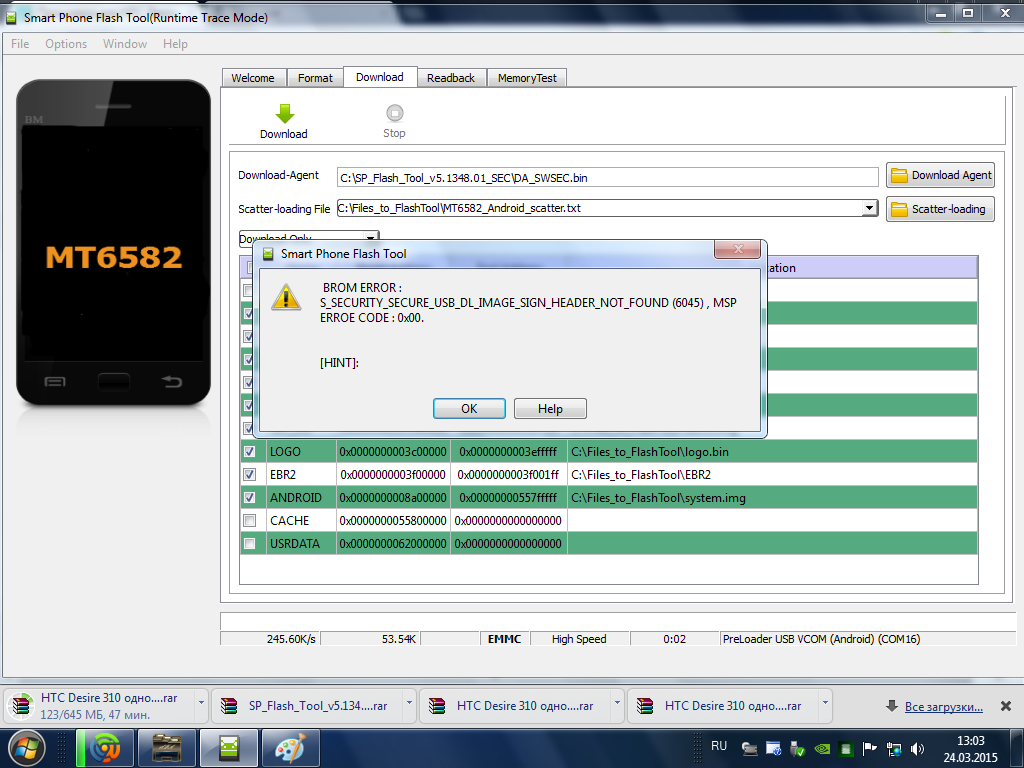Open the "Все загрузки" downloads link
1024x768 pixels.
[943, 706]
